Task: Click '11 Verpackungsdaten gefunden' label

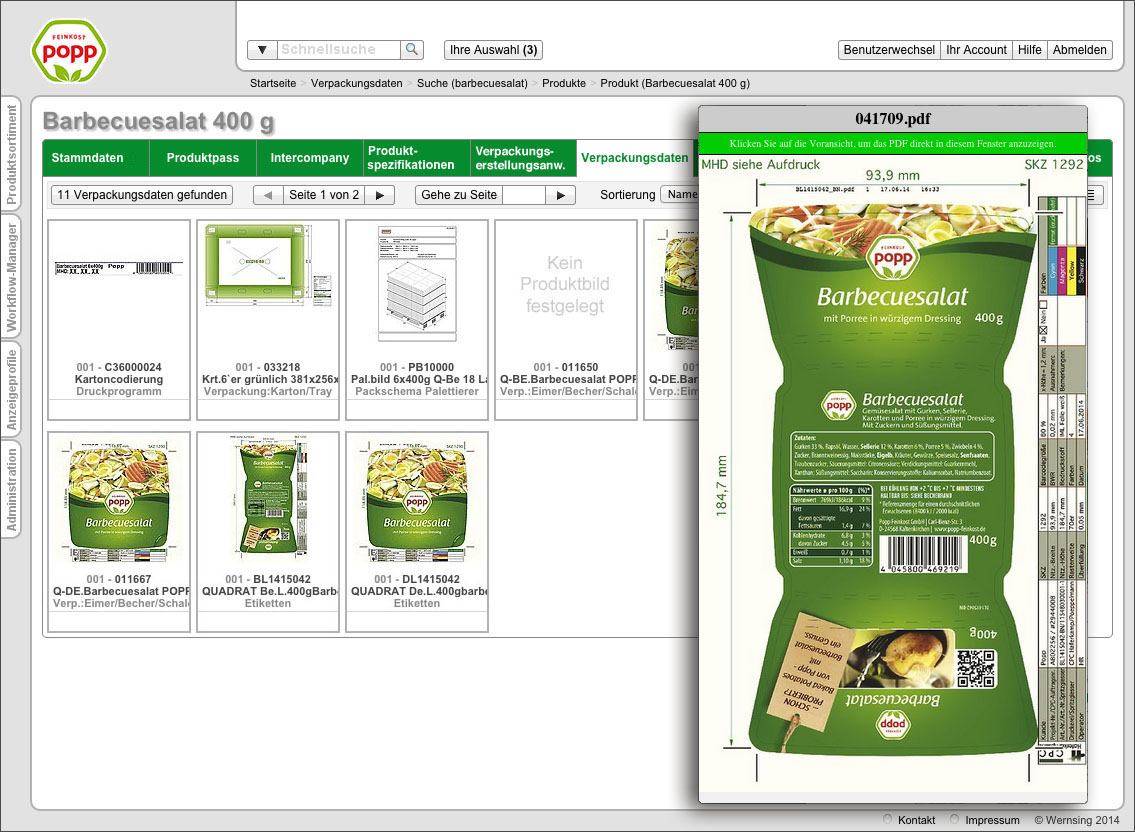Action: [x=142, y=195]
